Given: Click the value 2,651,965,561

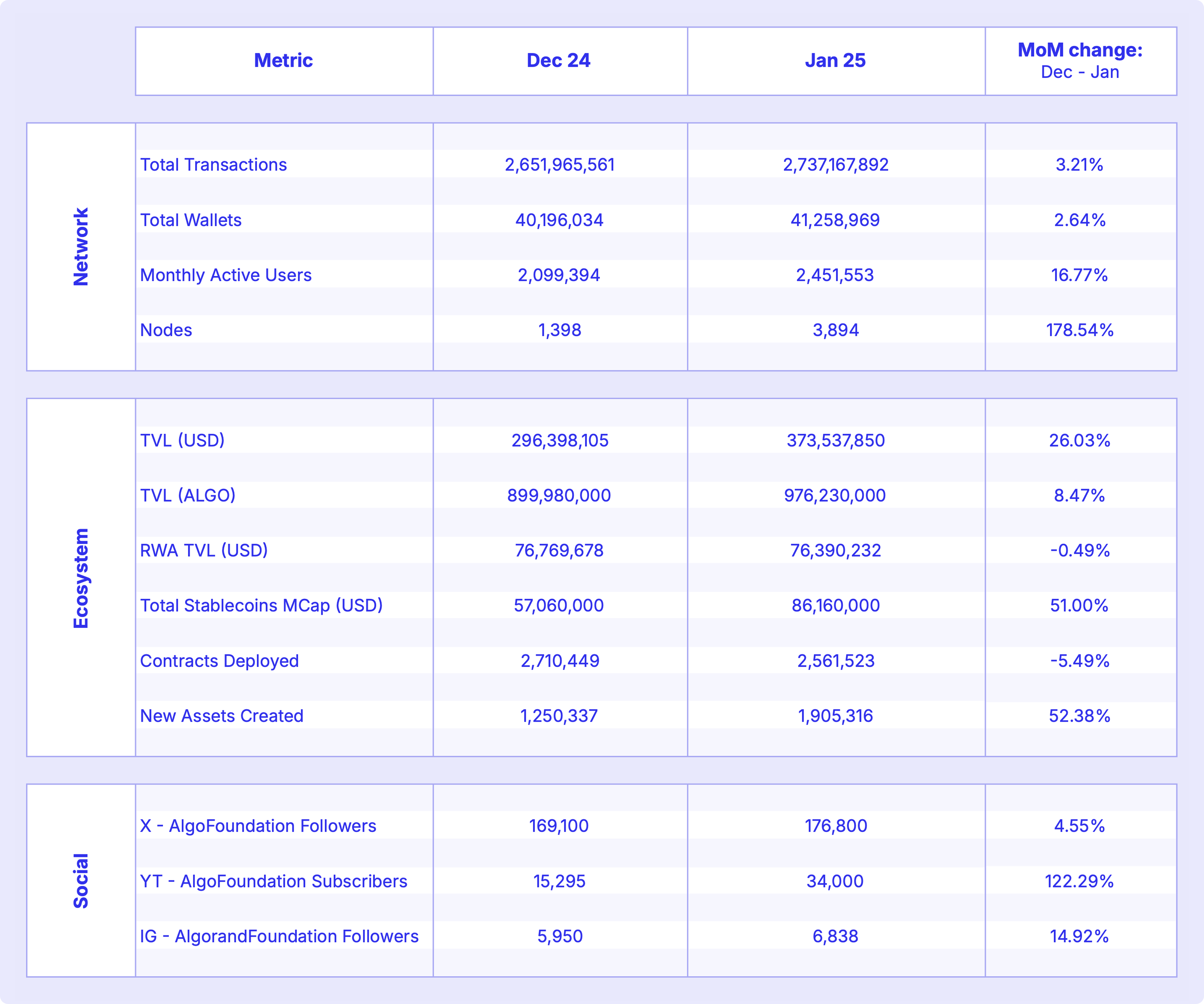Looking at the screenshot, I should click(x=560, y=165).
